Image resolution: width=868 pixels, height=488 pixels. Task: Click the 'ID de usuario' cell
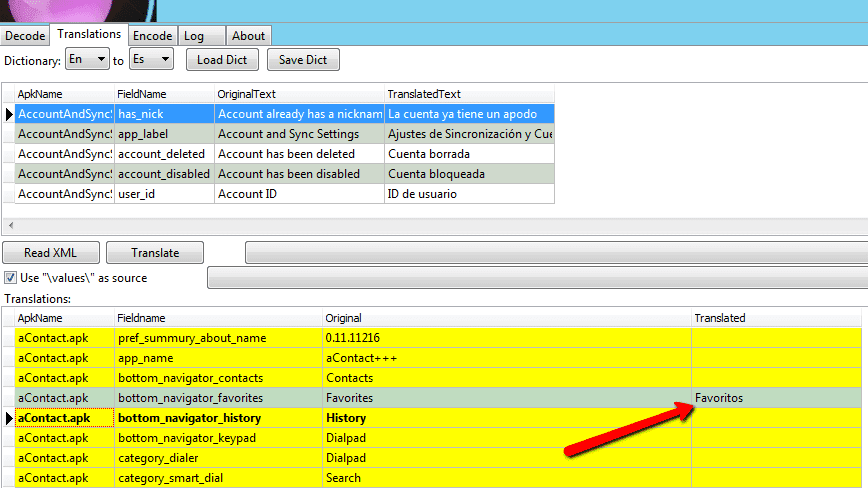coord(469,194)
